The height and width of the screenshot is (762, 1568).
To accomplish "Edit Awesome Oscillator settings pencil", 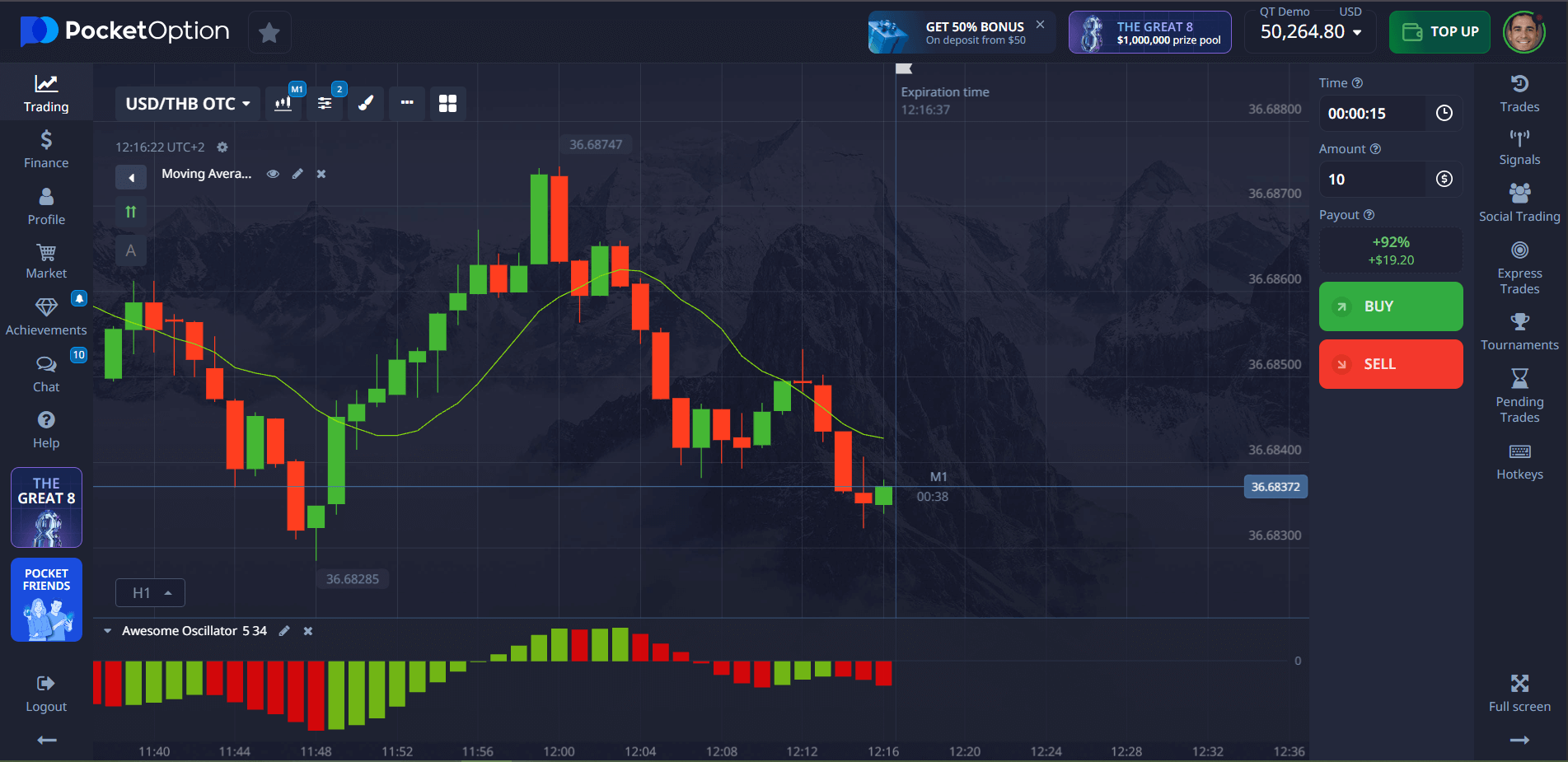I will [284, 631].
